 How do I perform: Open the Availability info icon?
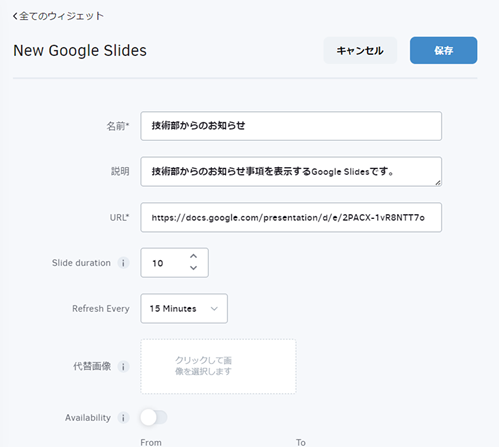click(123, 418)
